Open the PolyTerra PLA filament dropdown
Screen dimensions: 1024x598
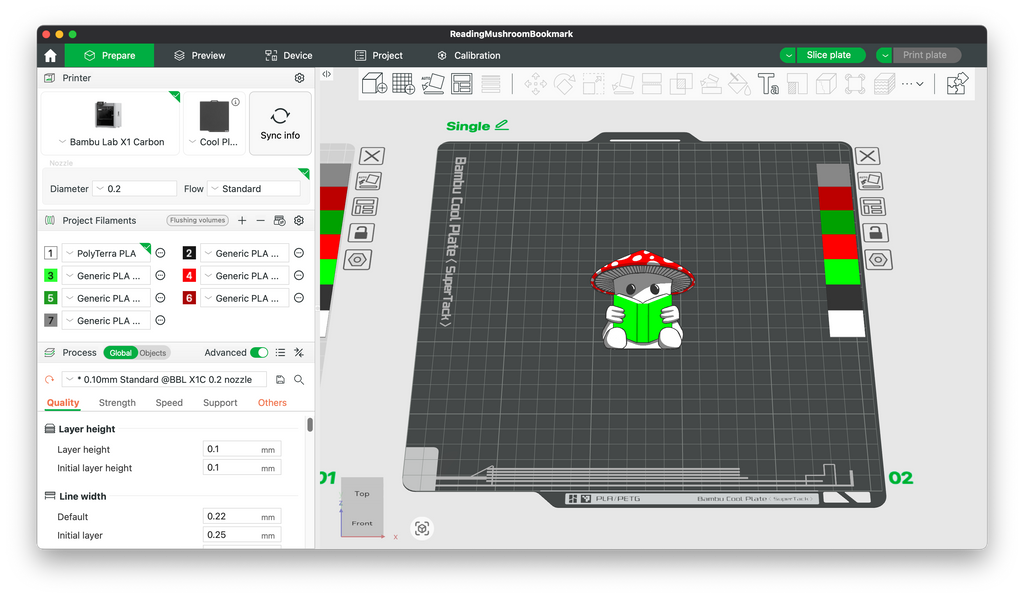[x=106, y=253]
